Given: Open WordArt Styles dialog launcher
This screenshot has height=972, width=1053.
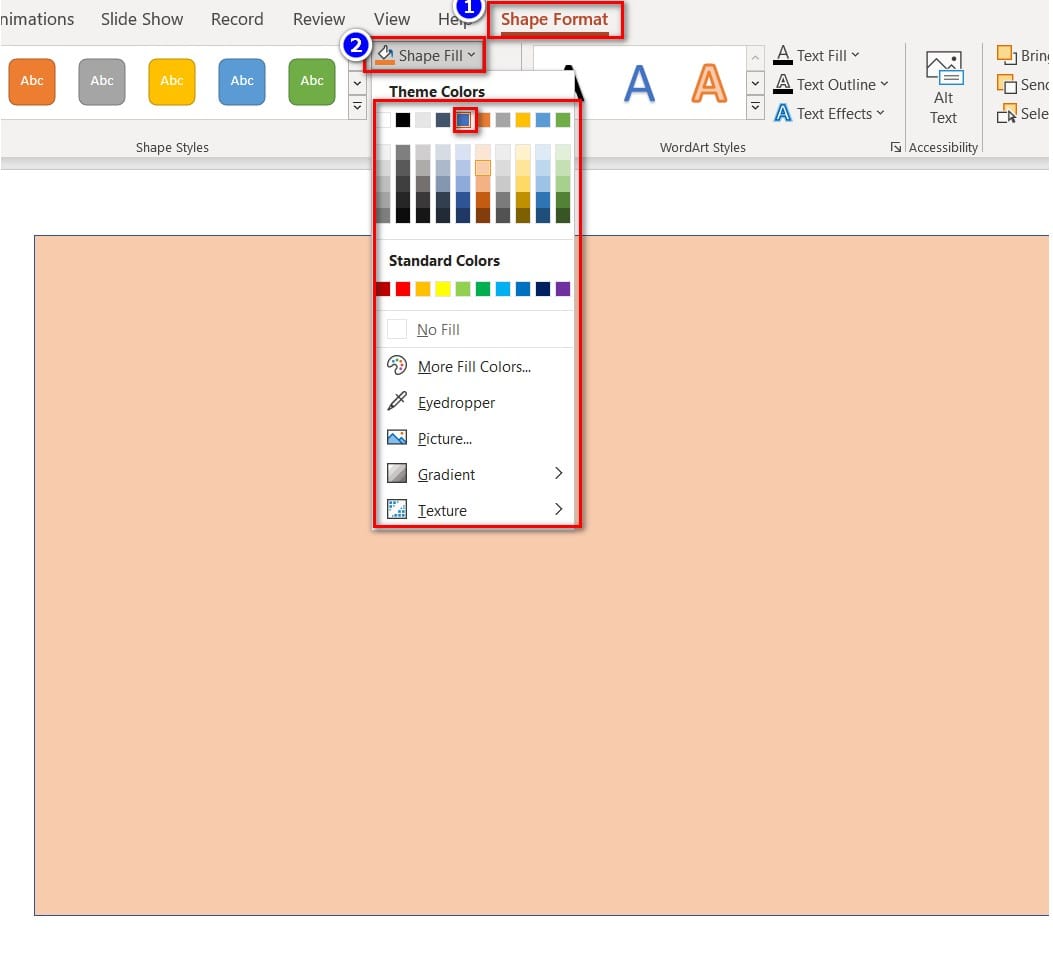Looking at the screenshot, I should click(895, 147).
